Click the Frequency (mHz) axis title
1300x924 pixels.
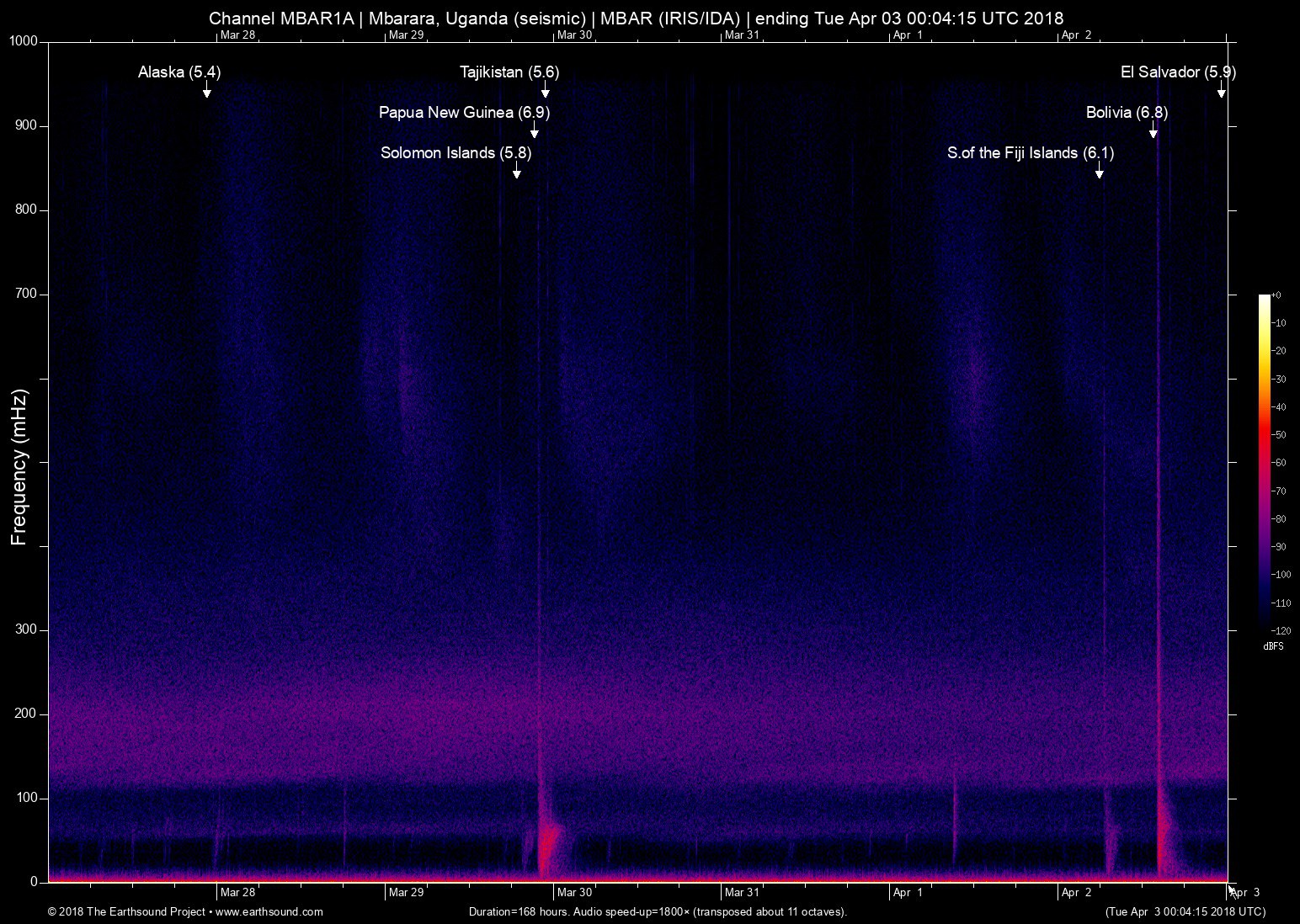pyautogui.click(x=19, y=467)
